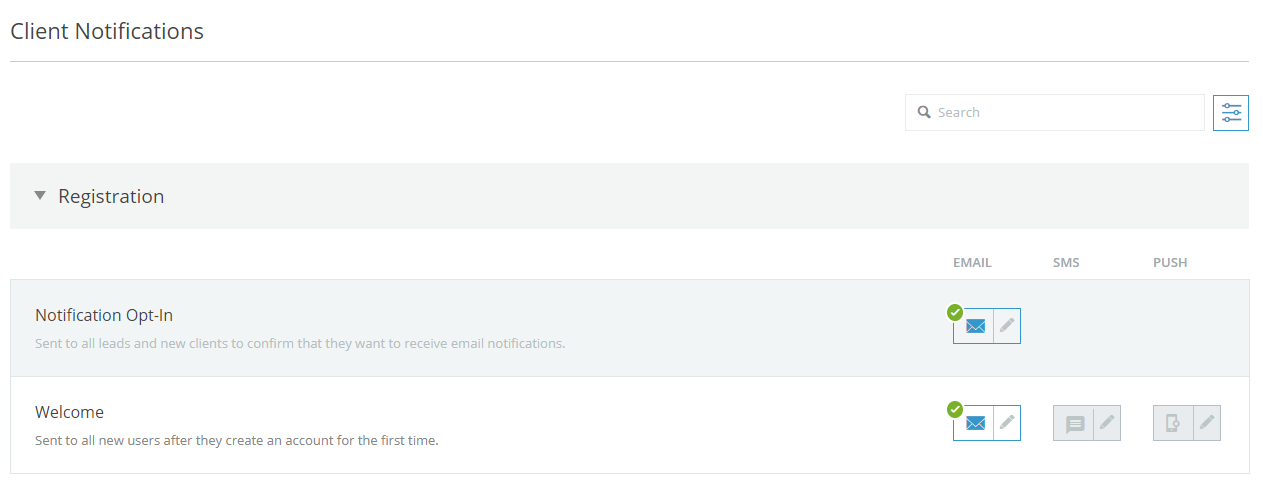This screenshot has height=485, width=1263.
Task: Click the green checkmark on Welcome email
Action: [955, 409]
